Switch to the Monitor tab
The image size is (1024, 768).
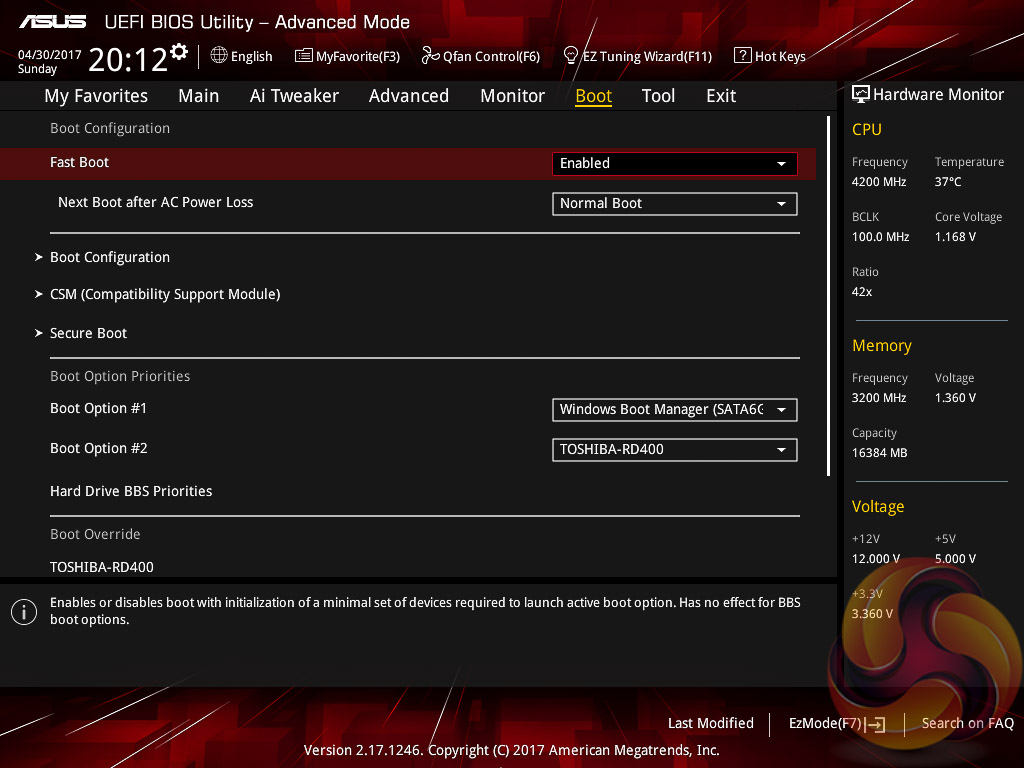pos(512,96)
